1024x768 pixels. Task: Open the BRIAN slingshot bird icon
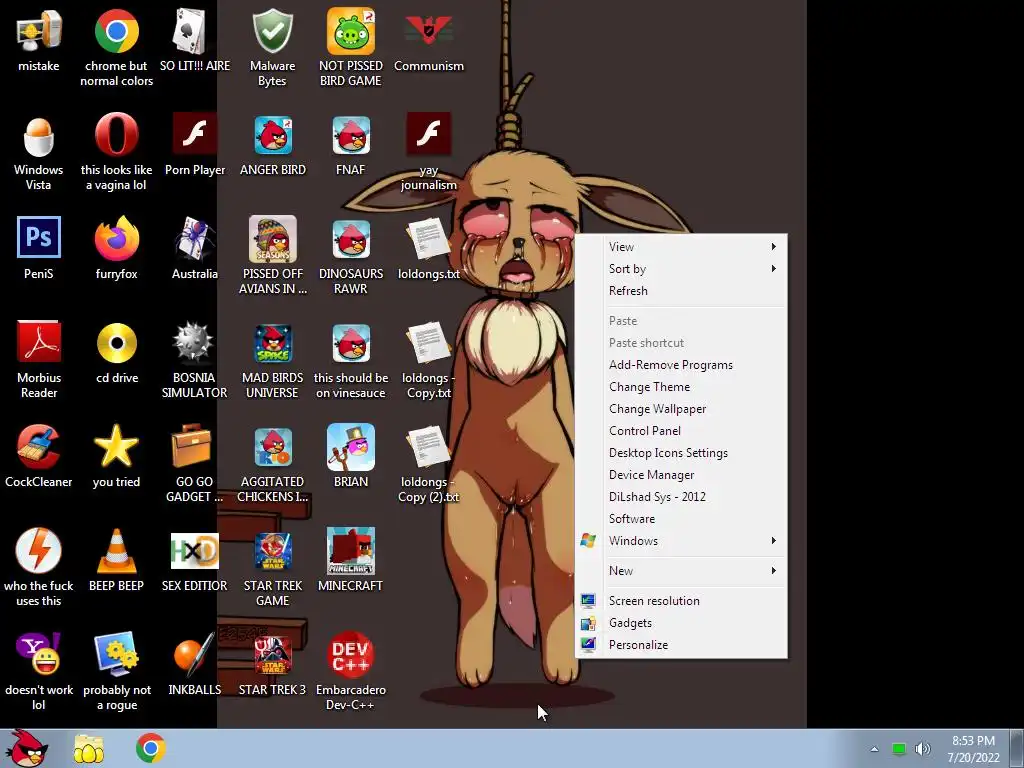[351, 447]
